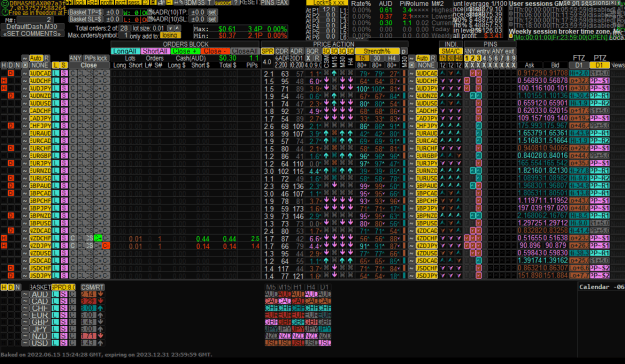The width and height of the screenshot is (625, 364).
Task: Toggle the 'only add to: losing' button
Action: (170, 35)
